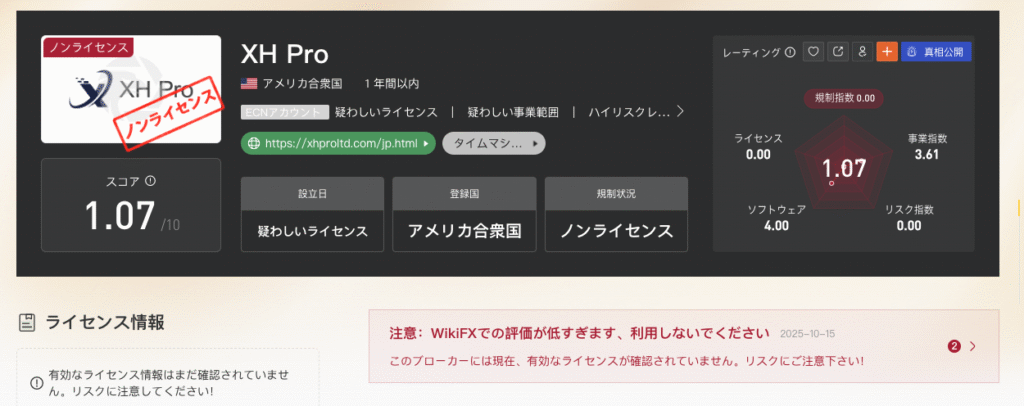Click the 真相公開 blue button

pos(936,51)
